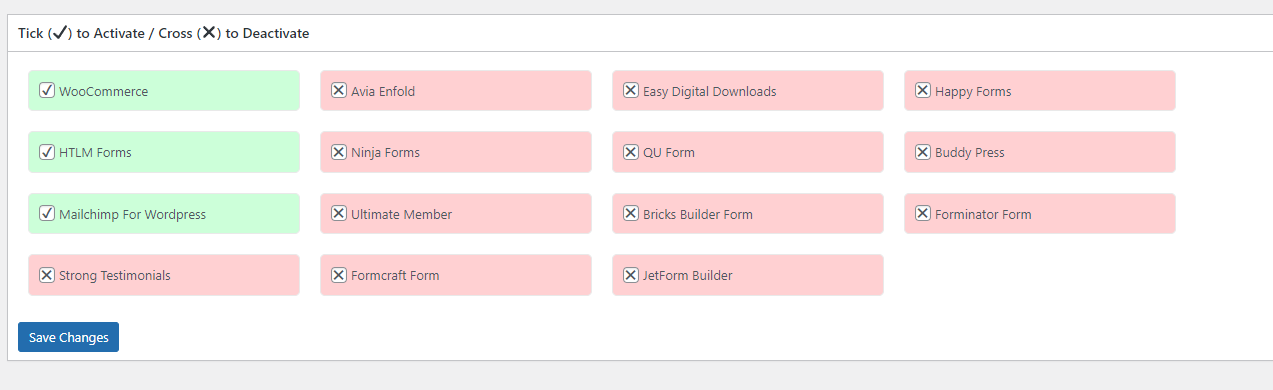Click the Save Changes button

(68, 337)
